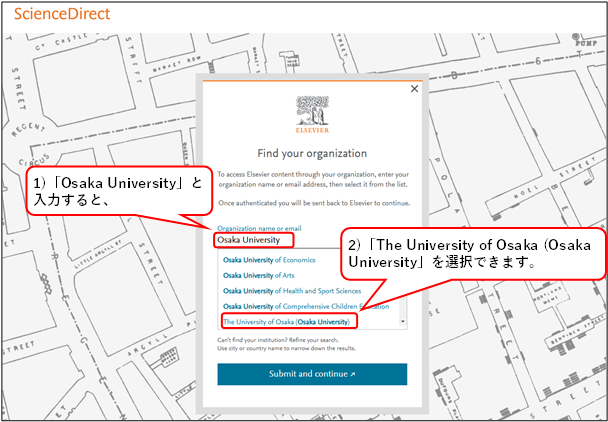Click the Elsevier tree logo
This screenshot has height=422, width=608.
(x=312, y=110)
